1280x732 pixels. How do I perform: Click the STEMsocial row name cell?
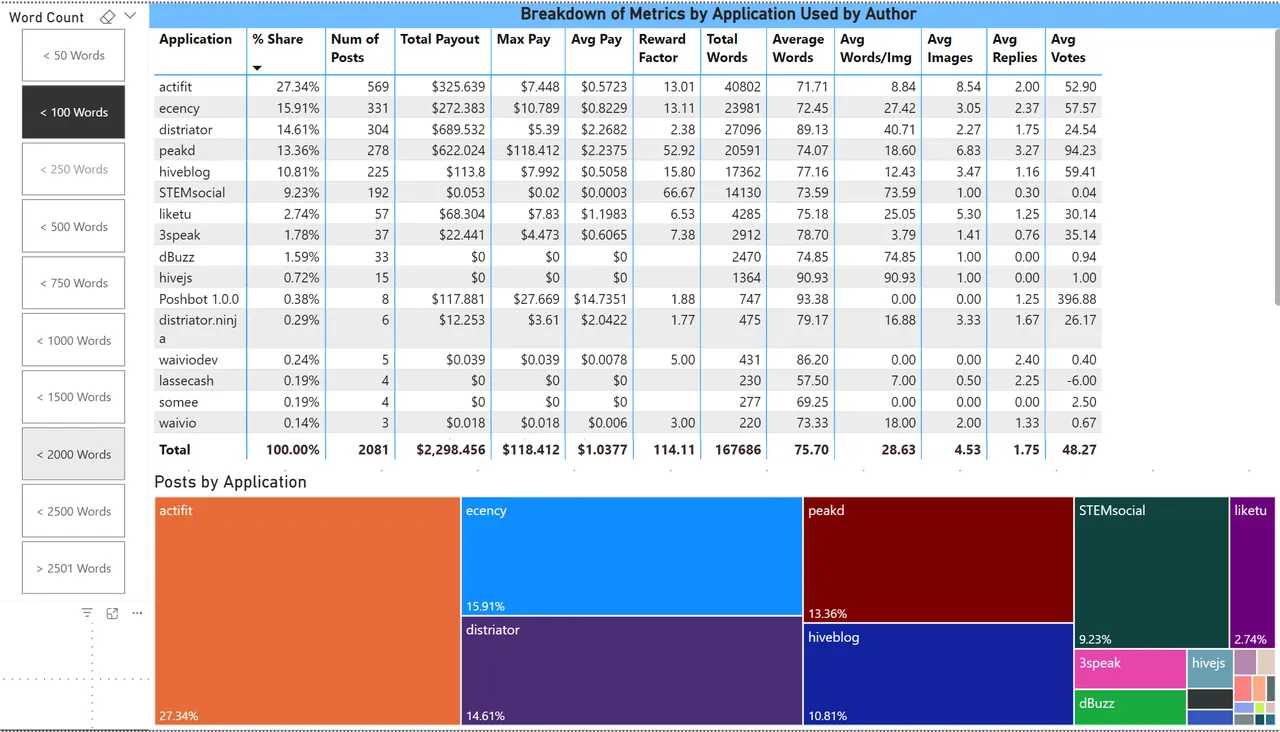(x=192, y=193)
